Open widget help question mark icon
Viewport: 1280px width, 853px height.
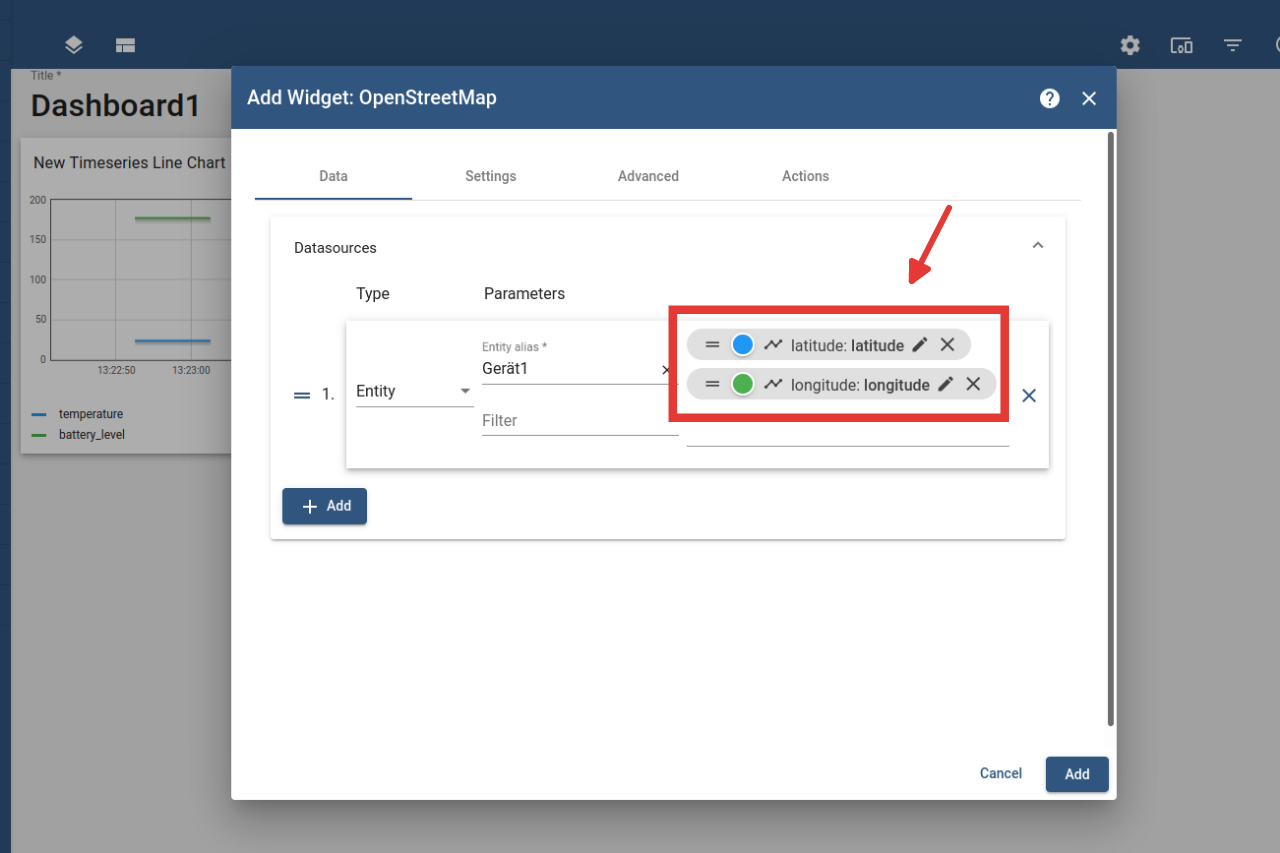tap(1049, 98)
